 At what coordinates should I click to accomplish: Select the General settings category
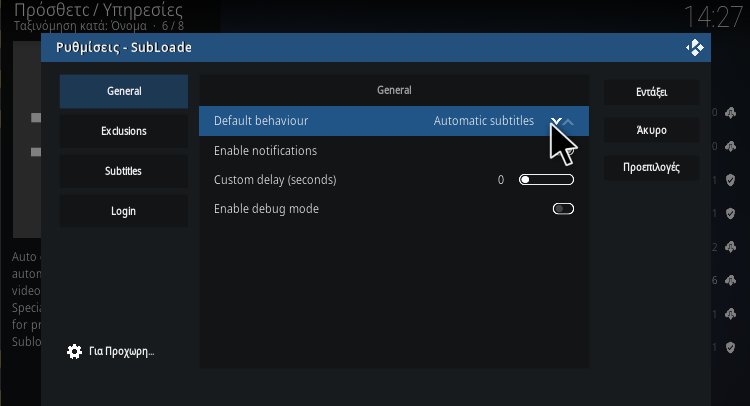coord(124,91)
